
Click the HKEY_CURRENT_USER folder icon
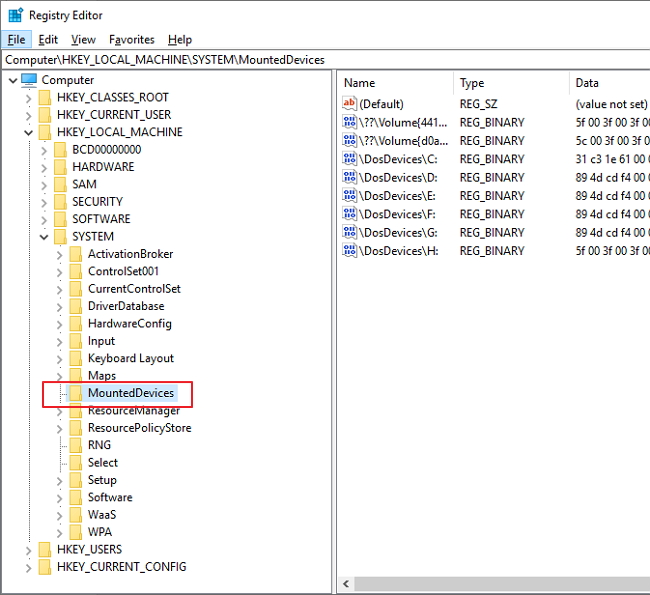tap(44, 115)
